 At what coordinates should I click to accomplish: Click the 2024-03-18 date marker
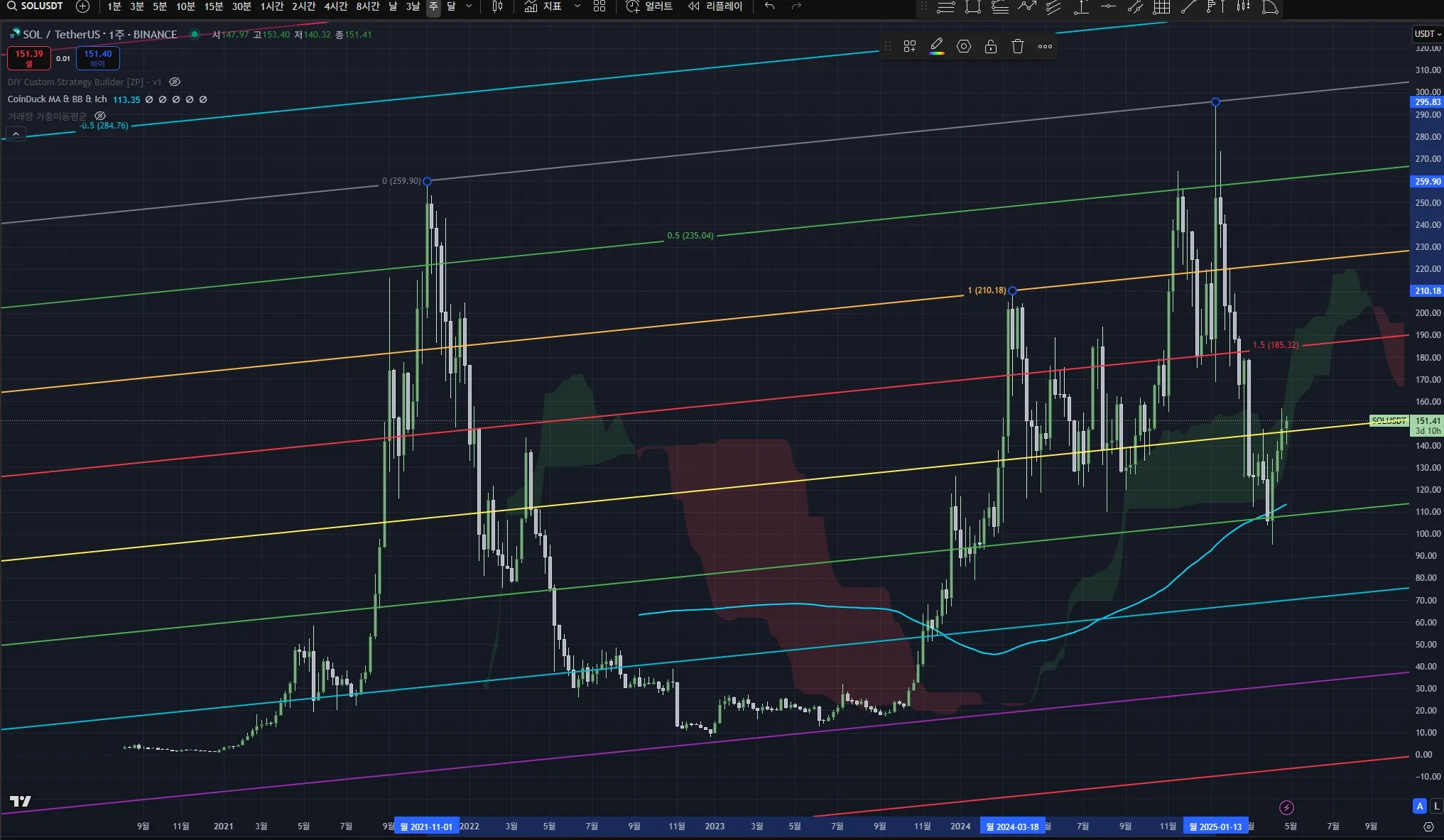tap(1012, 827)
